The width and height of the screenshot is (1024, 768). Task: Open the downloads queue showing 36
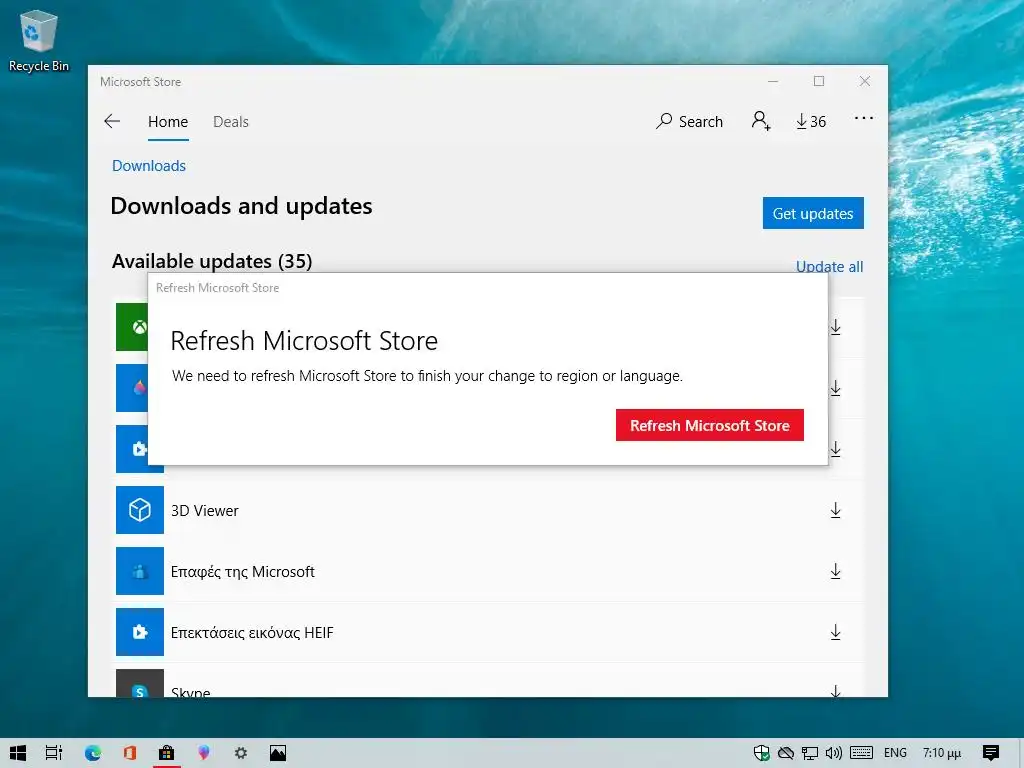pyautogui.click(x=811, y=121)
